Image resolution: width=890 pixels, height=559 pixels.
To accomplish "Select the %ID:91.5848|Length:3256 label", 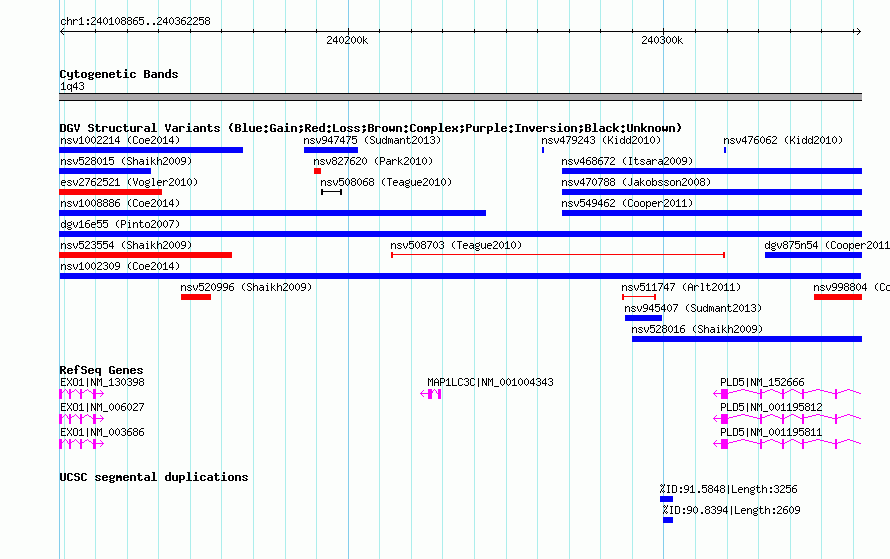I will point(729,489).
